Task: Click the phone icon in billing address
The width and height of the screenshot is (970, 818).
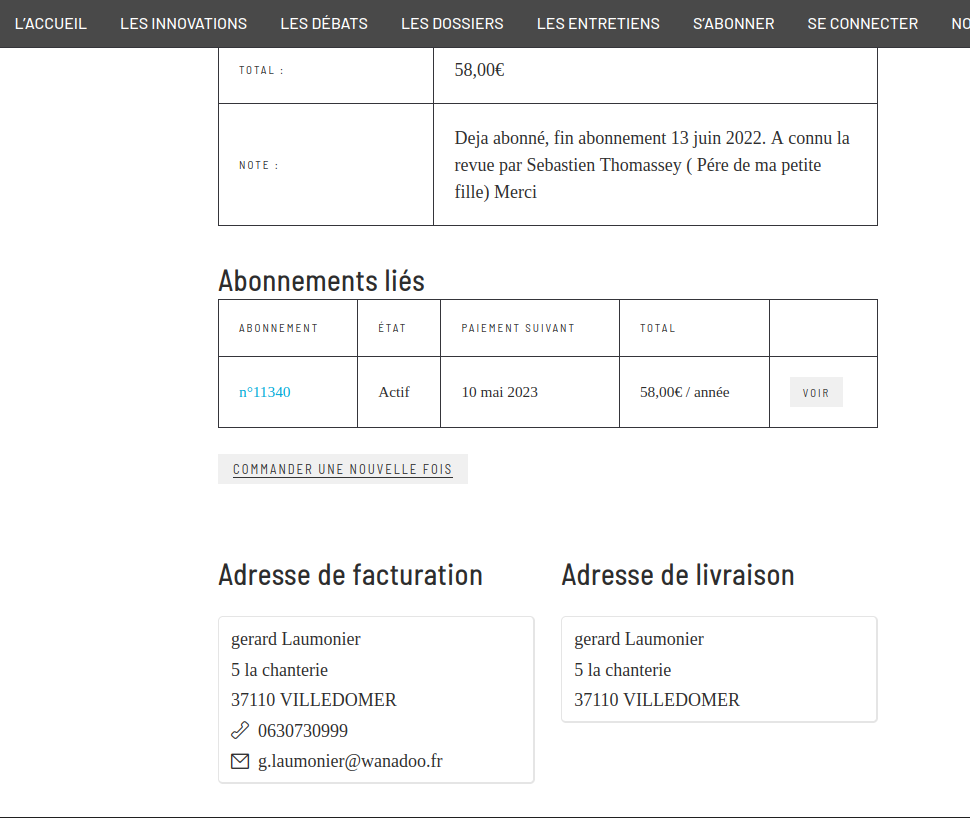Action: [240, 730]
